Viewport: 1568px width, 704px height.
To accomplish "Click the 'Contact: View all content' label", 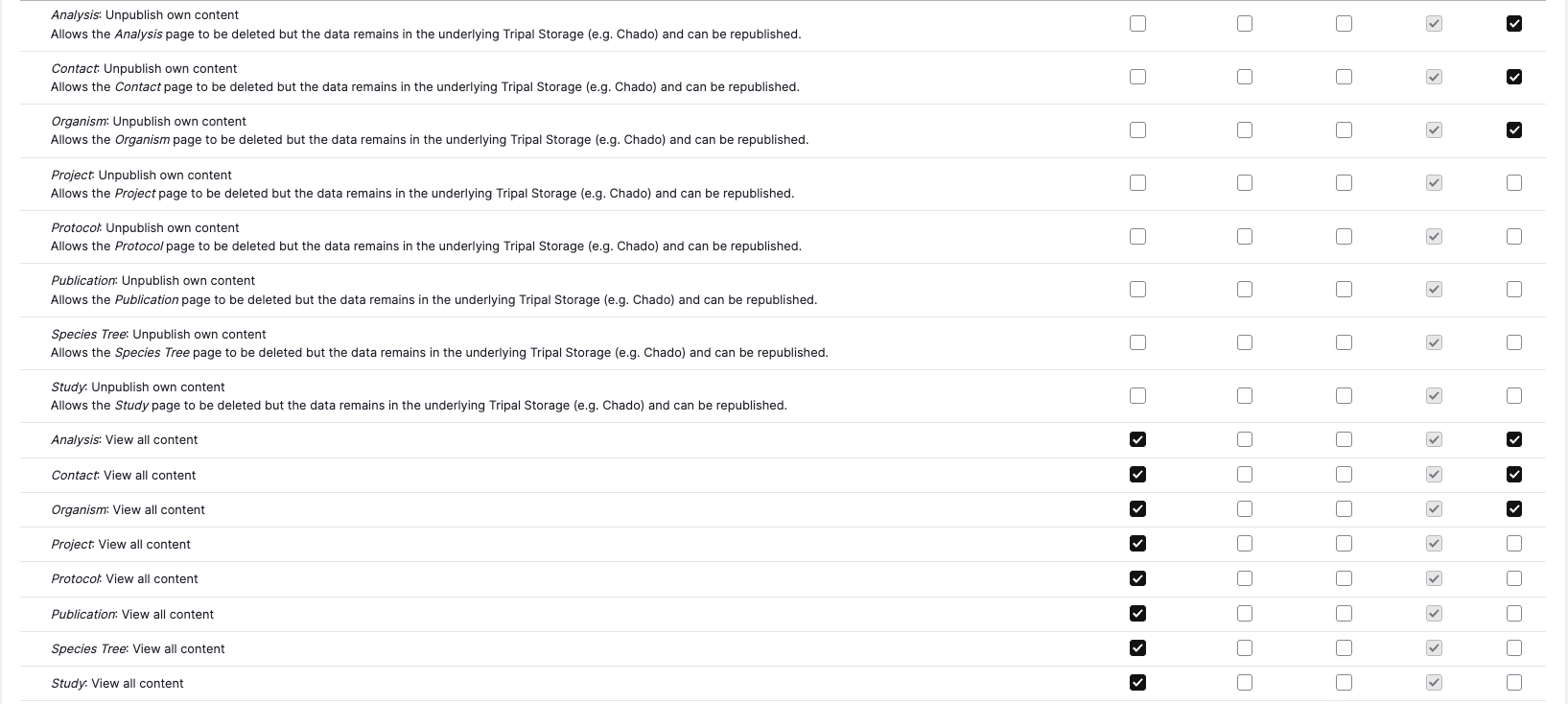I will [x=124, y=476].
